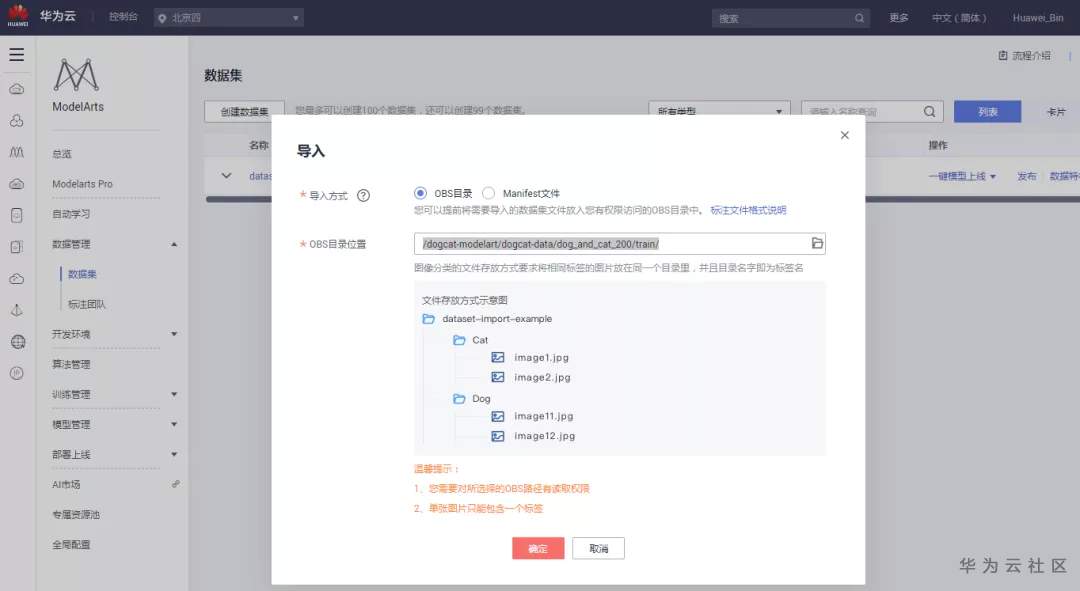
Task: Open Modelarts Pro in sidebar
Action: pyautogui.click(x=82, y=184)
